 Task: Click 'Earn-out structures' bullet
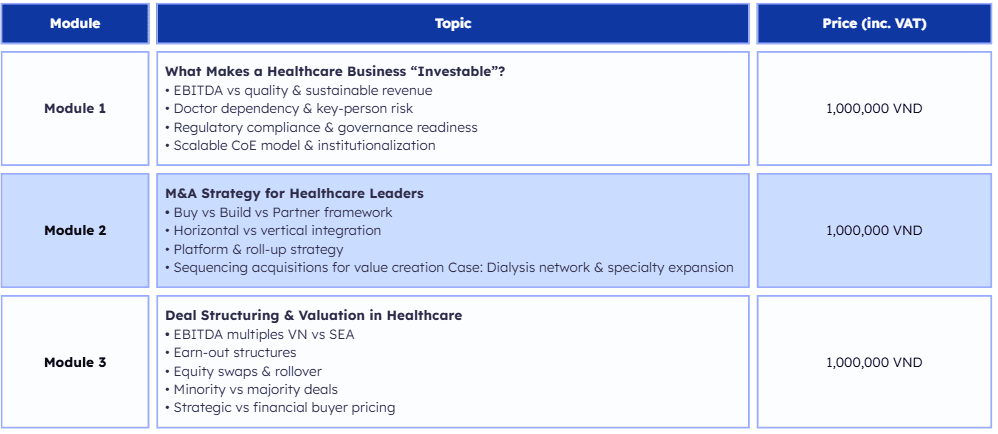point(235,352)
